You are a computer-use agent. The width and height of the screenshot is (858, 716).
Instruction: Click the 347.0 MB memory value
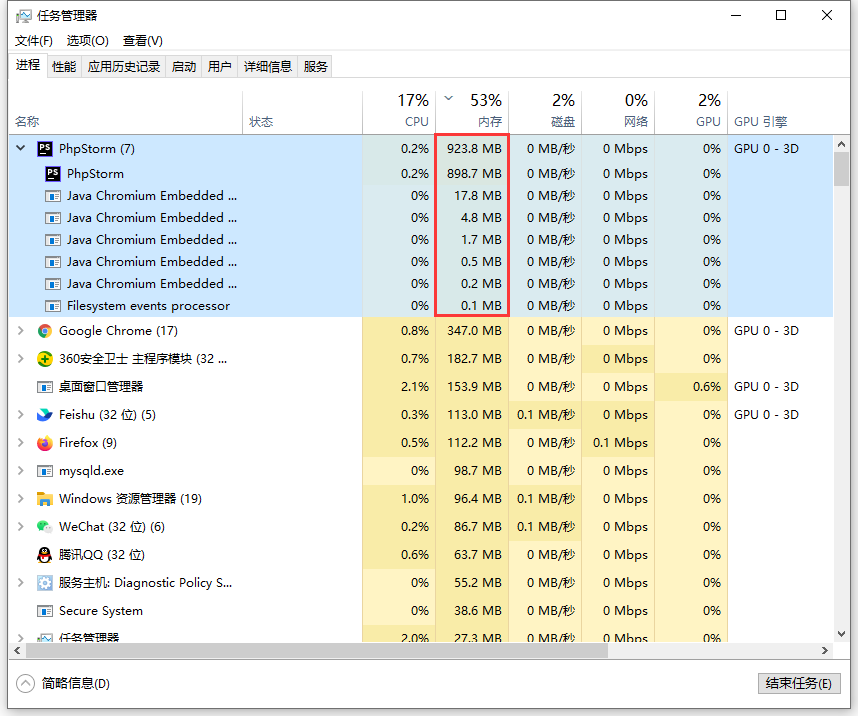(x=472, y=331)
